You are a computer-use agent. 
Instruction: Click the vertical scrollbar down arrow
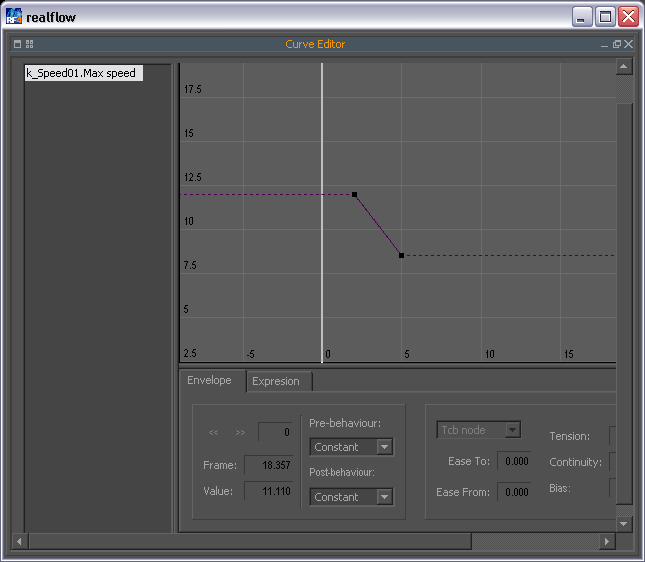624,523
